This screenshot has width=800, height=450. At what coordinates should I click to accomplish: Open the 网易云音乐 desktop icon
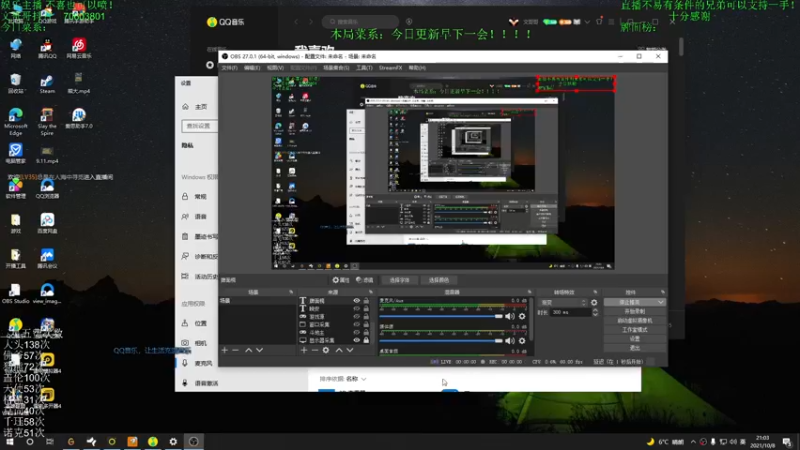pyautogui.click(x=79, y=49)
